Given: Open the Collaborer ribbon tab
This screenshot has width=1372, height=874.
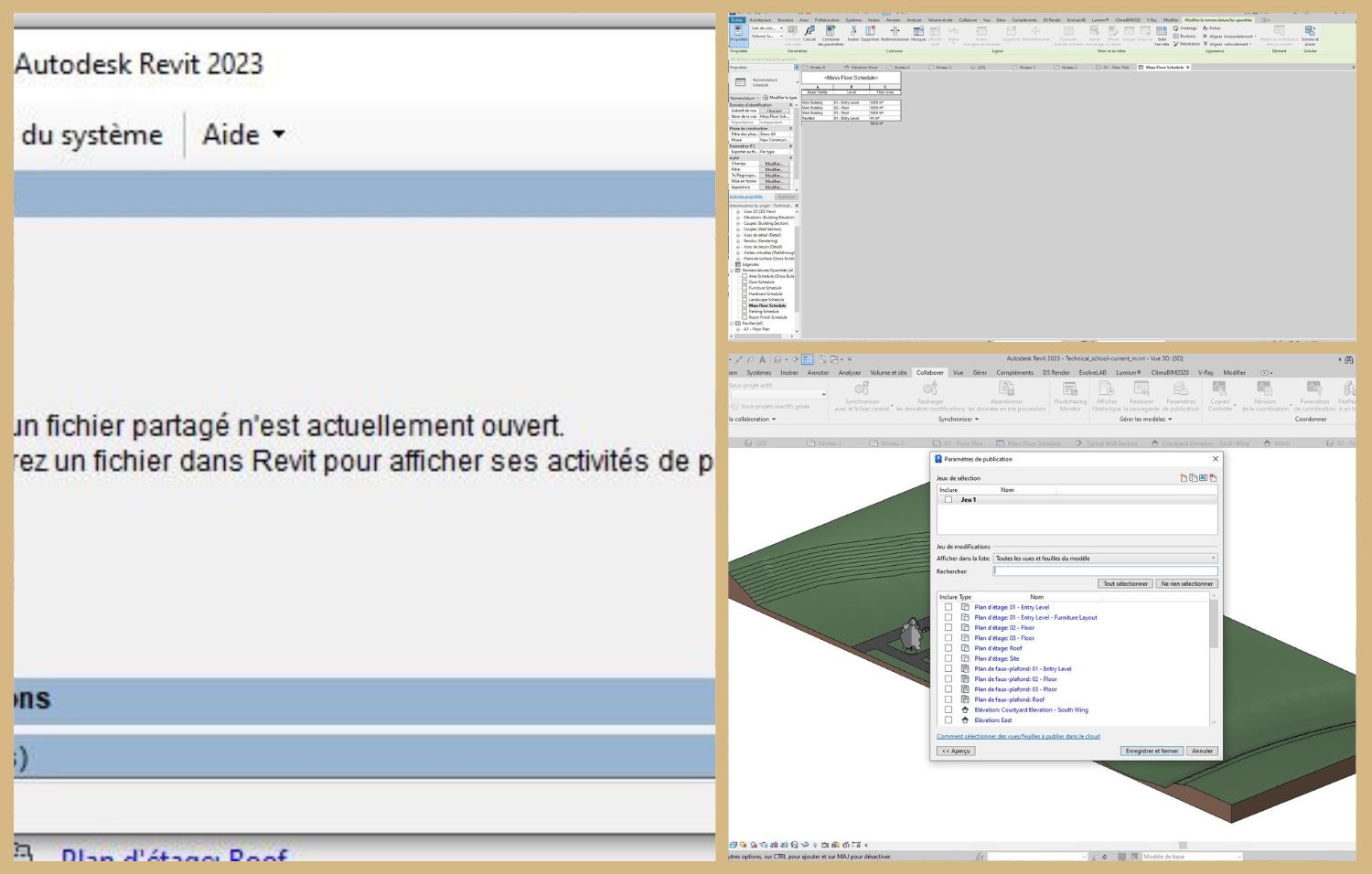Looking at the screenshot, I should 929,373.
